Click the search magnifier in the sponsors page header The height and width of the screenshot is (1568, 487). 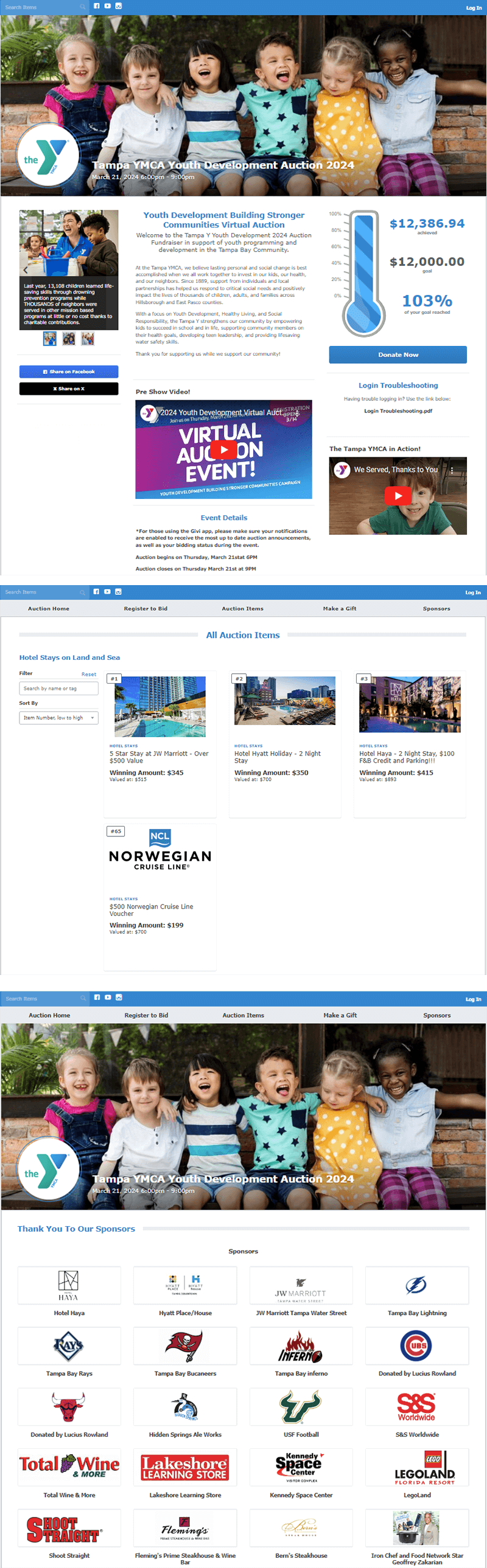point(83,998)
